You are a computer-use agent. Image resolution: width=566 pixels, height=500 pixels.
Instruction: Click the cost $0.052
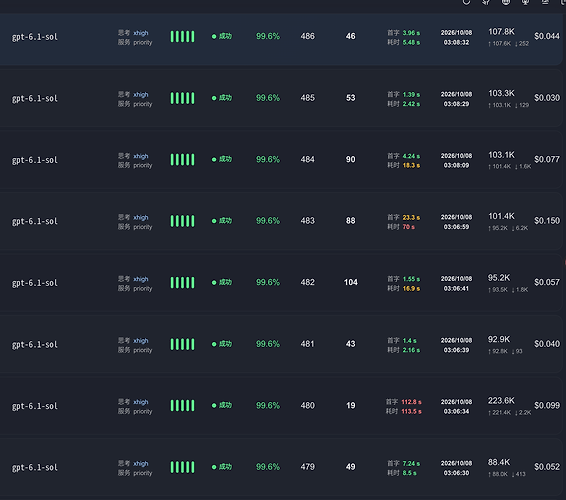[x=547, y=467]
